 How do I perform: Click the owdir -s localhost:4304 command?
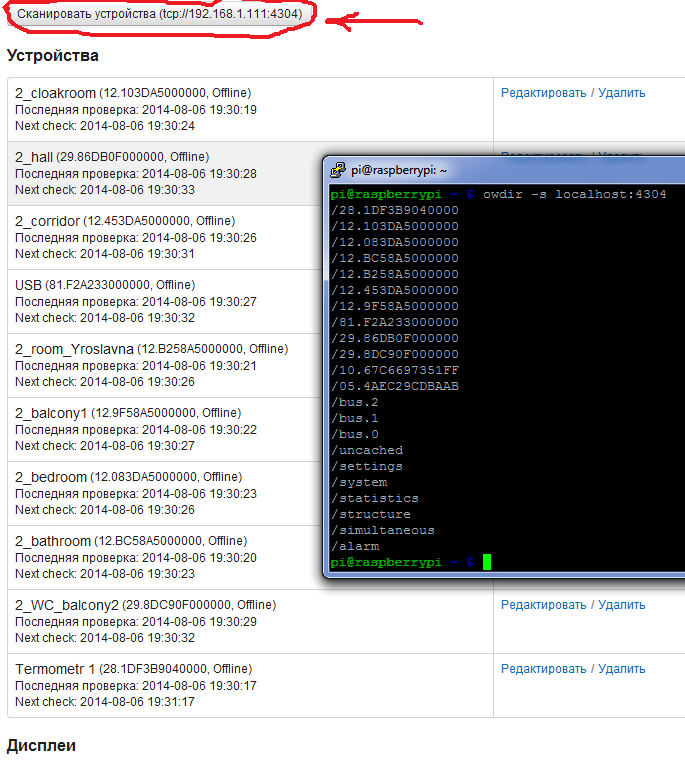tap(575, 194)
